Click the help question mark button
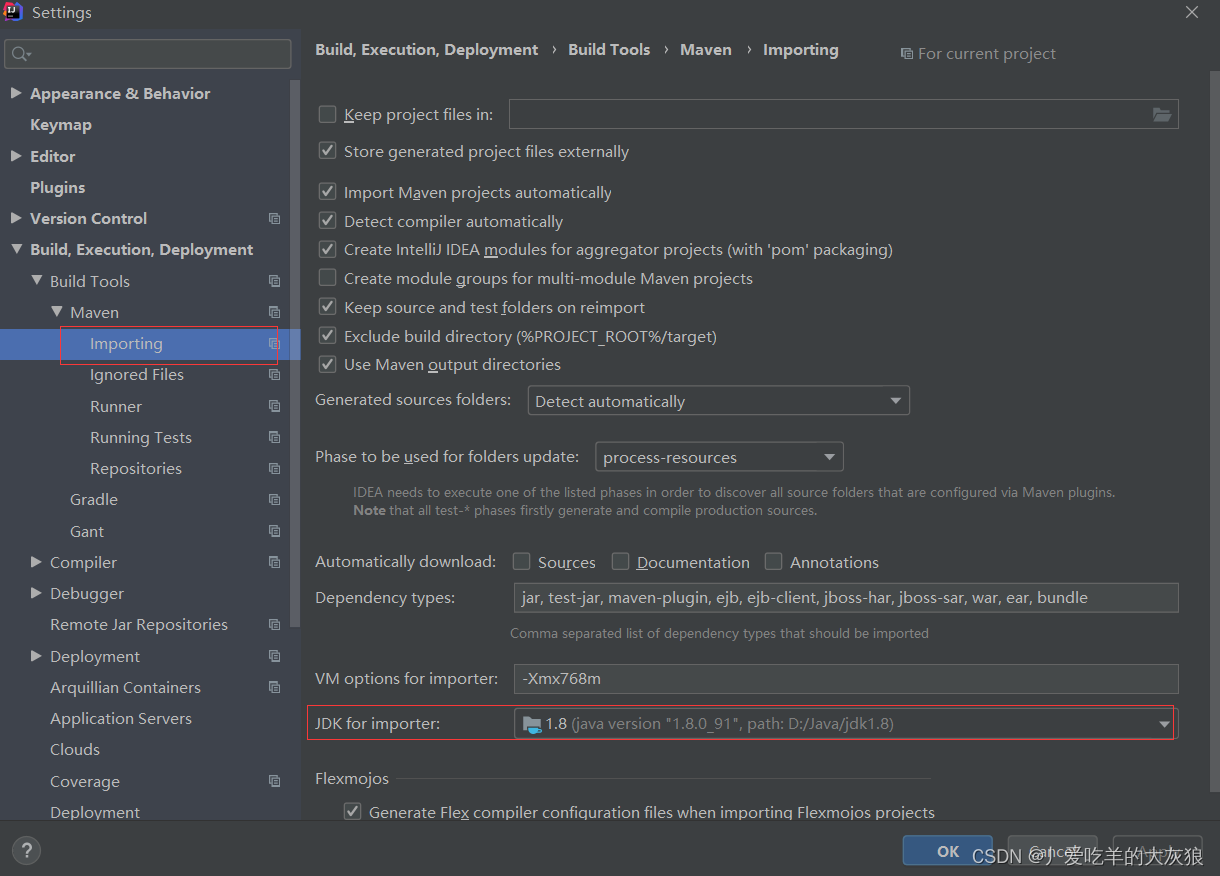Image resolution: width=1220 pixels, height=876 pixels. [26, 851]
